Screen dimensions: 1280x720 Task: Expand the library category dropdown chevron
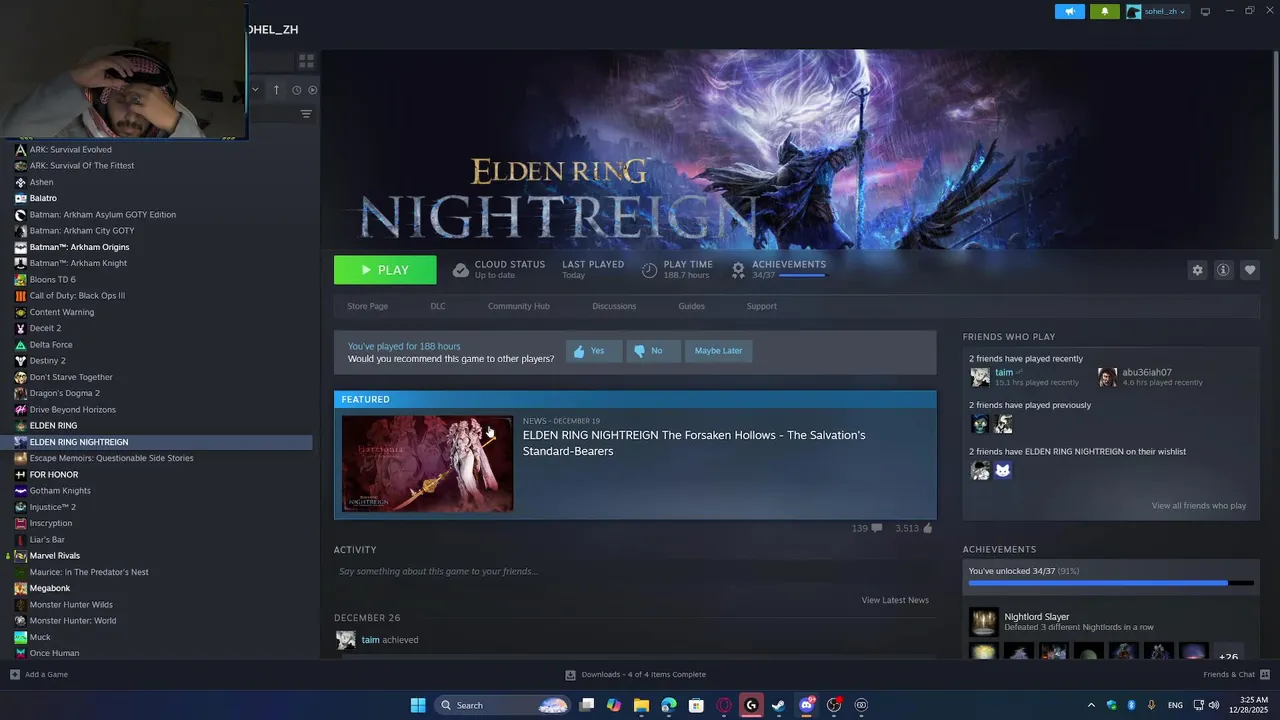click(x=255, y=90)
